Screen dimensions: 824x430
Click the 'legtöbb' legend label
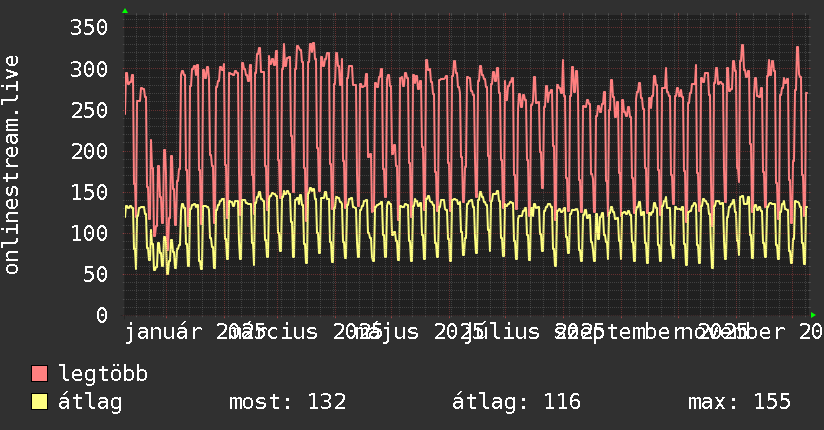103,374
